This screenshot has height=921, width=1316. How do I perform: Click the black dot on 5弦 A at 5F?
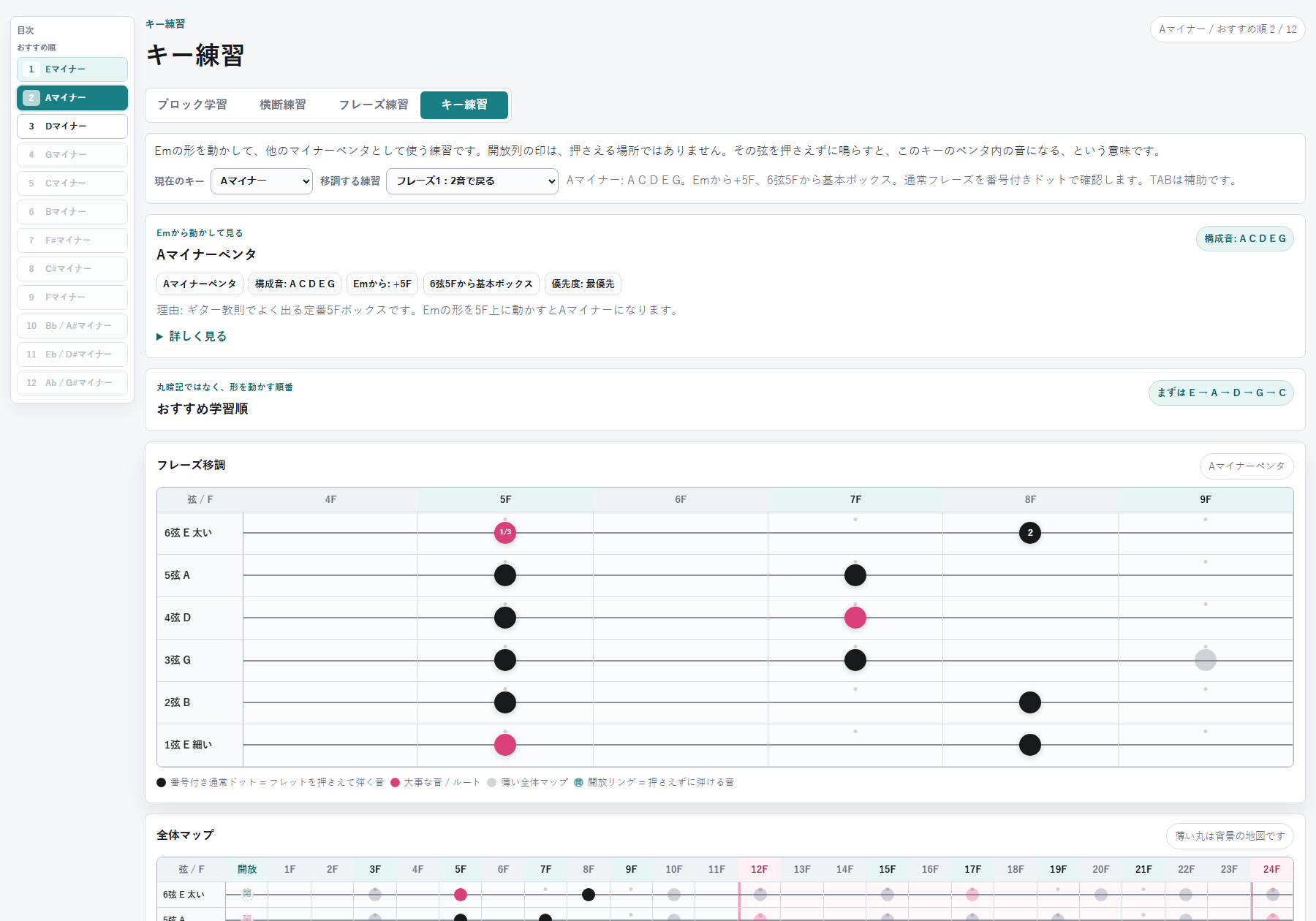[505, 575]
